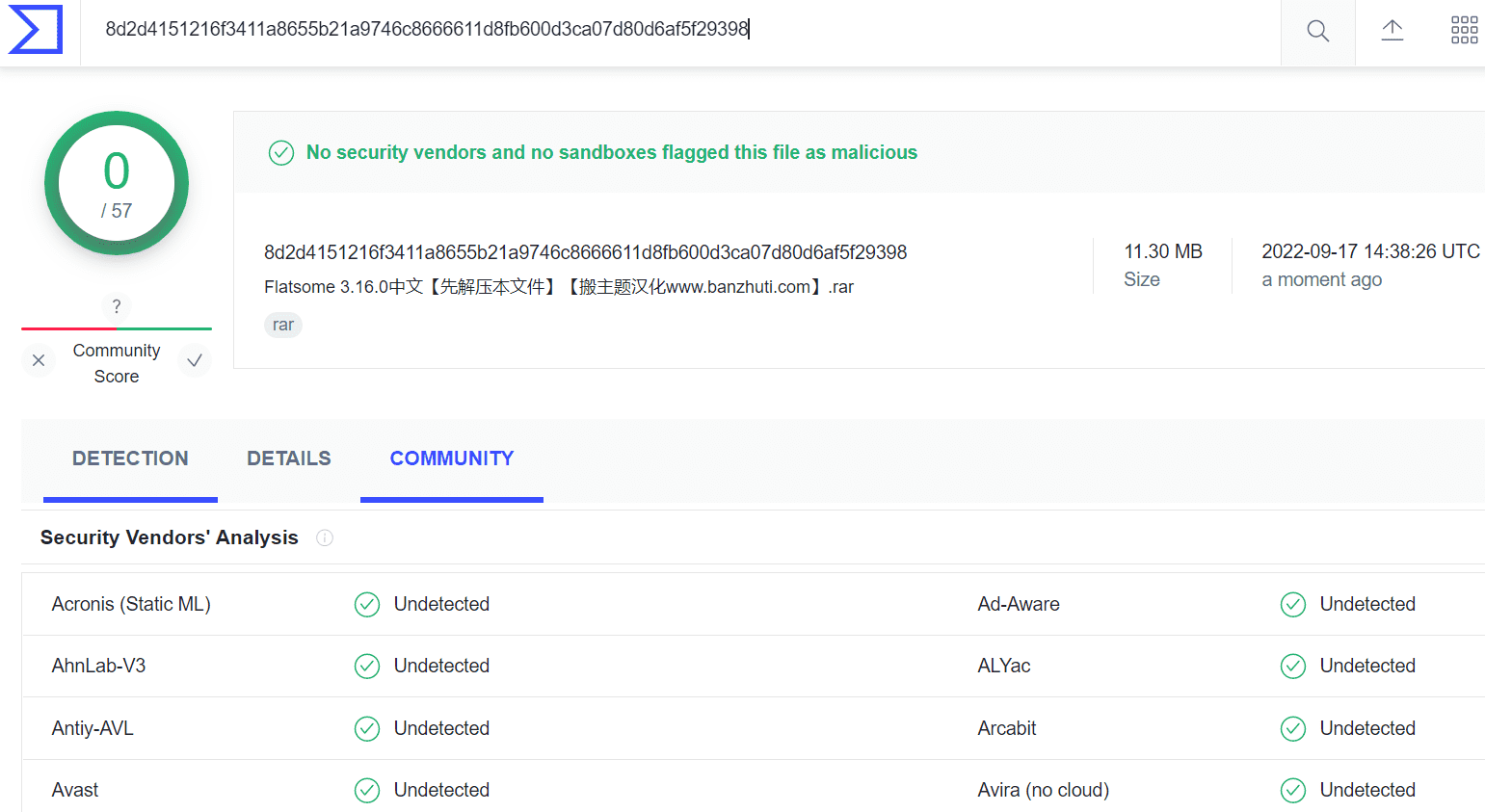Vote negative with the X community icon
This screenshot has width=1485, height=812.
pyautogui.click(x=39, y=360)
